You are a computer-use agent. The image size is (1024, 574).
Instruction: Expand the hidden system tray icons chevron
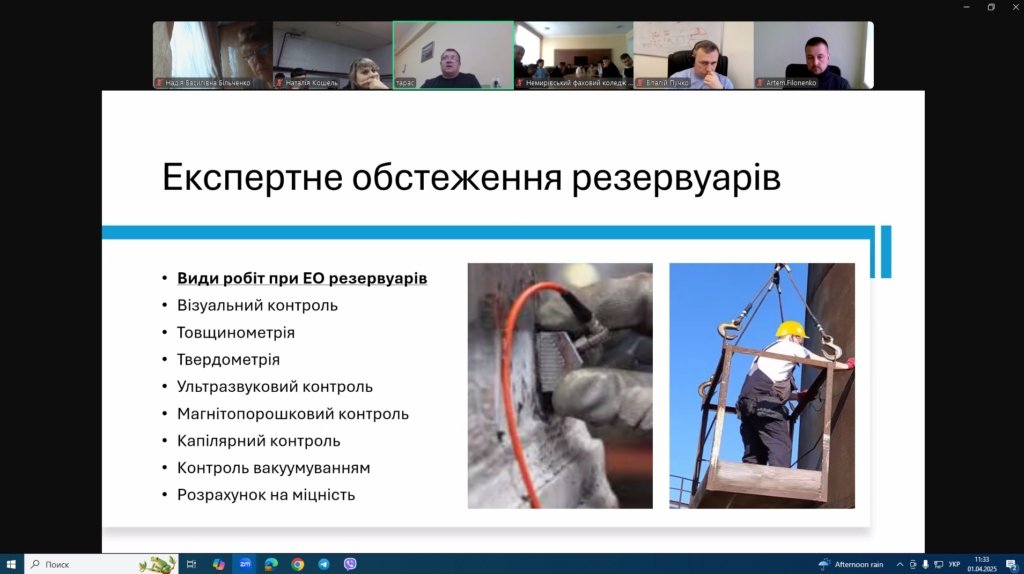click(x=899, y=564)
